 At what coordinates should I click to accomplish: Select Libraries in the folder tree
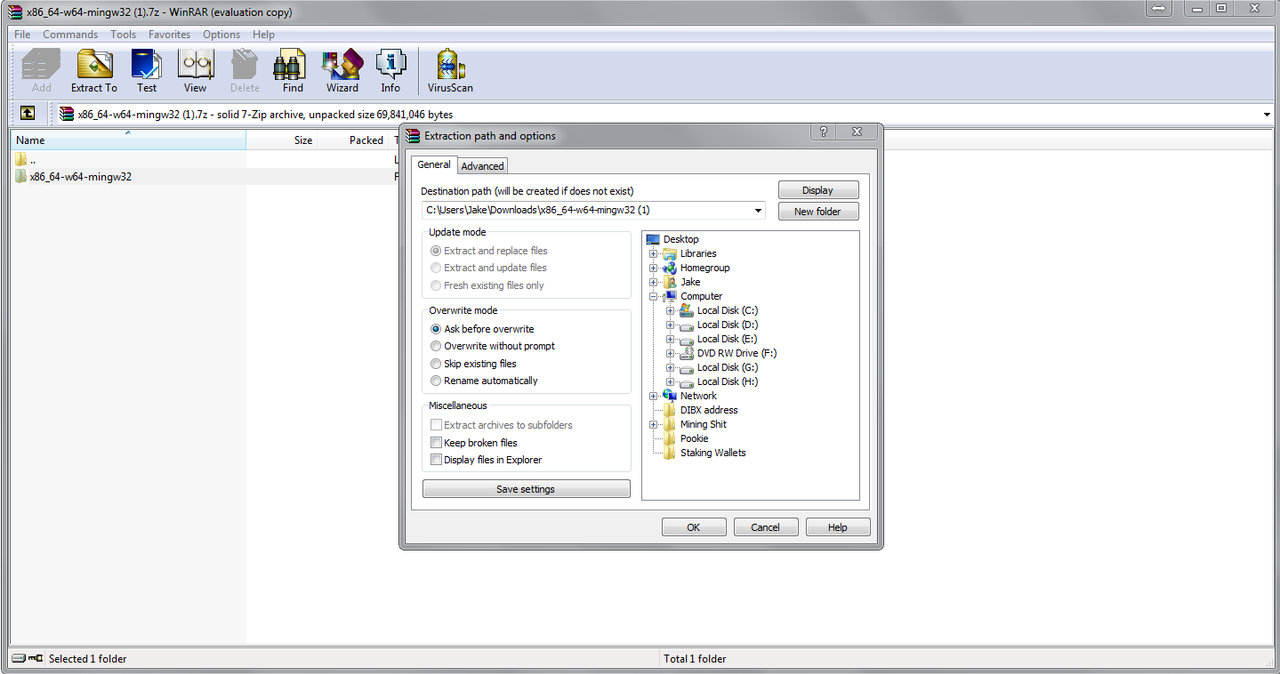698,253
